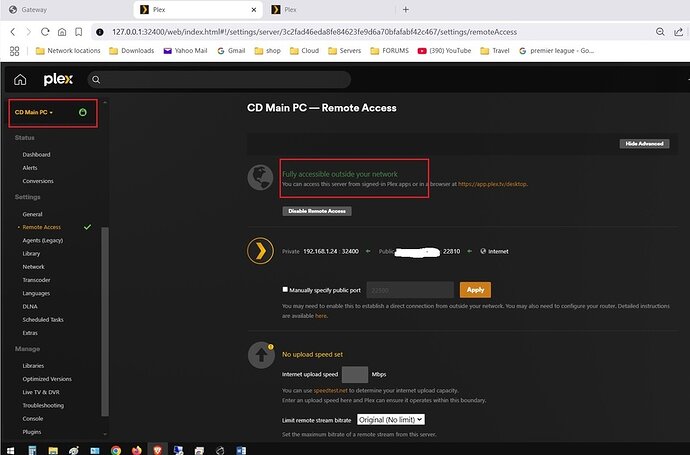Open Plugins in sidebar
The height and width of the screenshot is (455, 690).
coord(32,432)
